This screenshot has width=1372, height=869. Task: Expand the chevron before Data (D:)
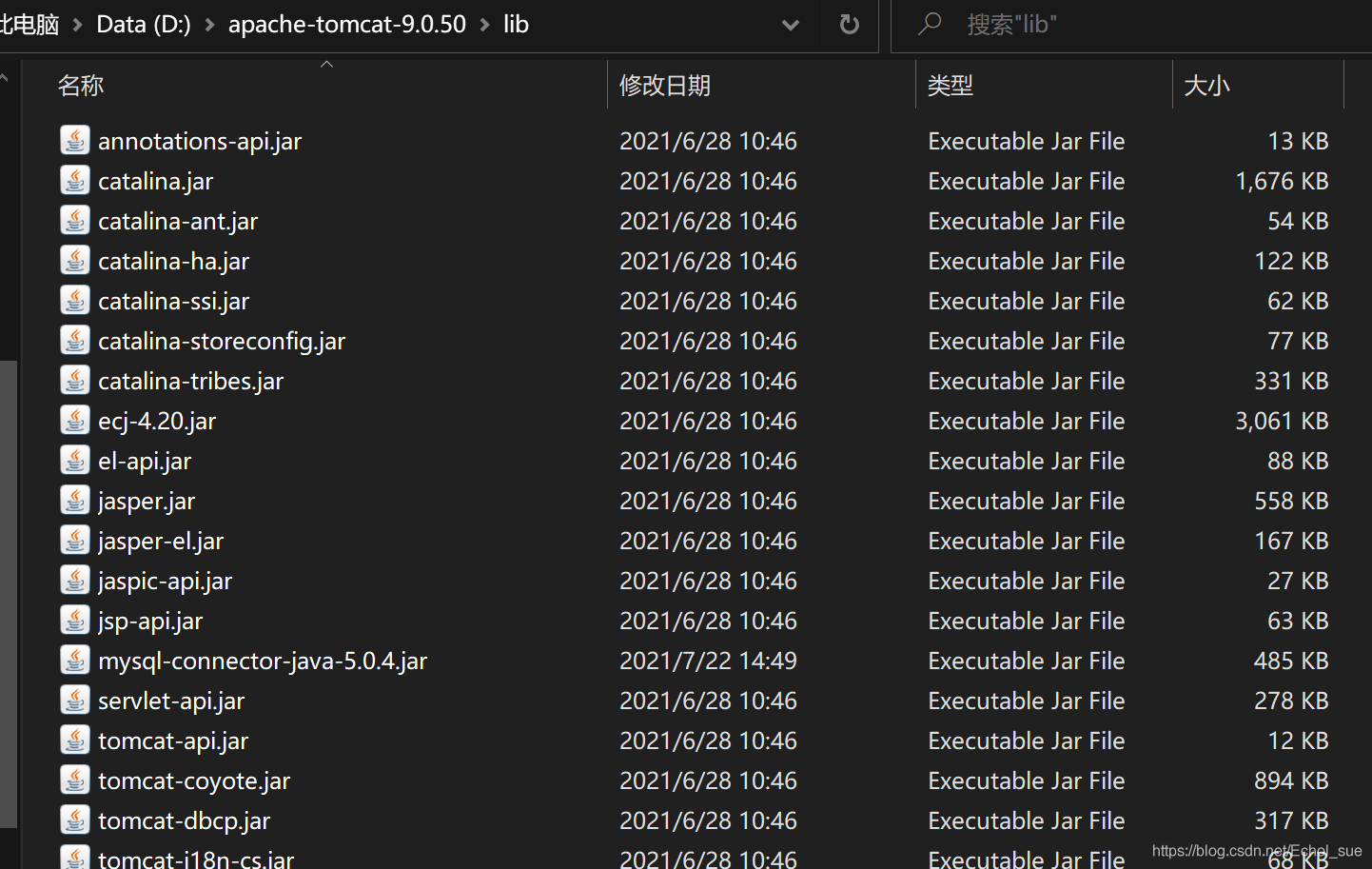78,25
